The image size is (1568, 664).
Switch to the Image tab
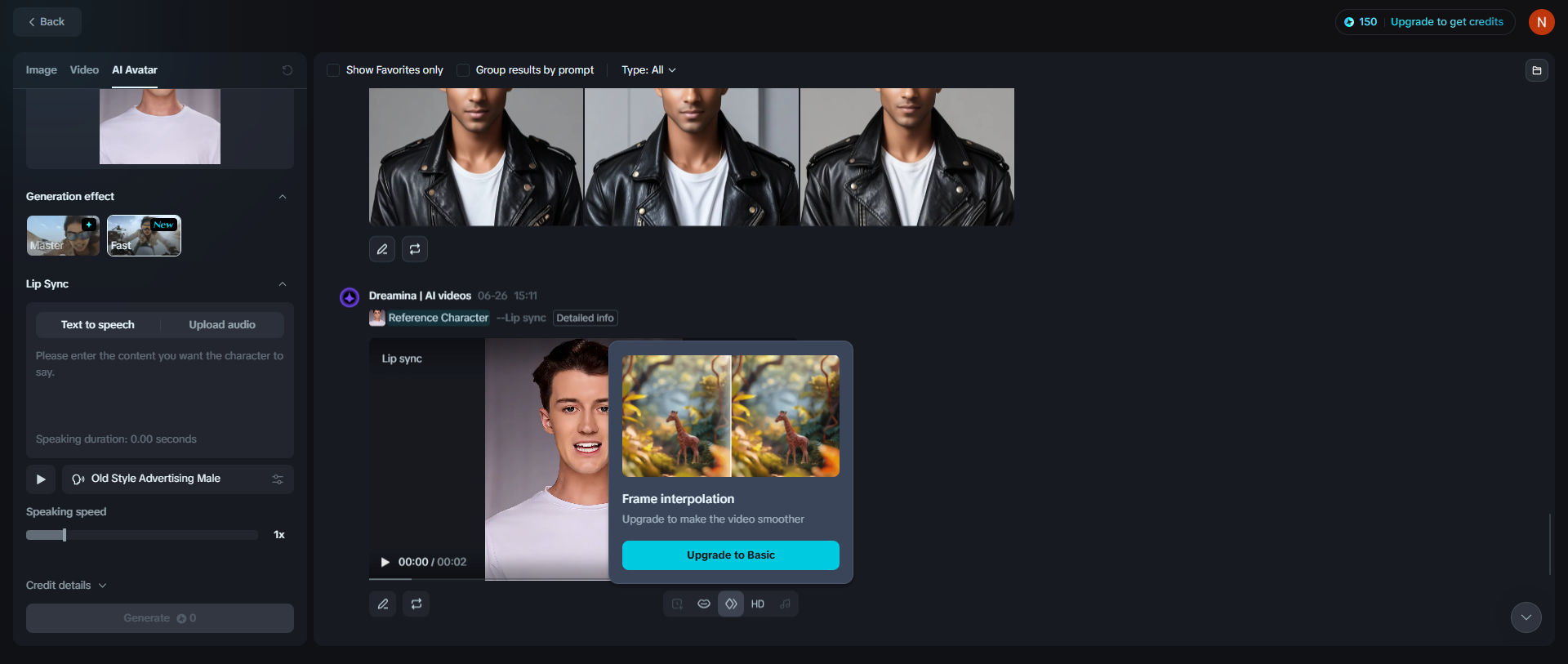(42, 70)
